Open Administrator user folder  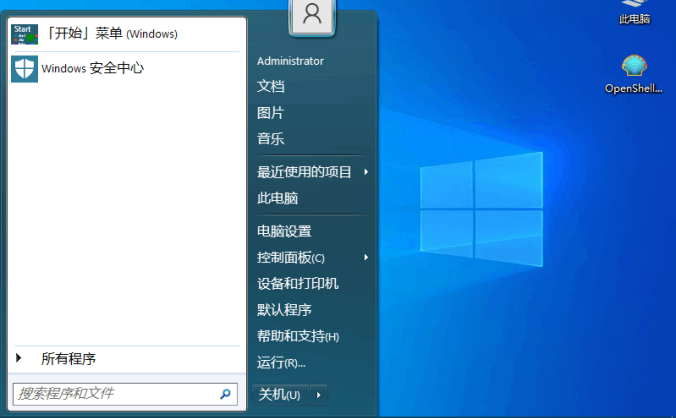coord(290,61)
